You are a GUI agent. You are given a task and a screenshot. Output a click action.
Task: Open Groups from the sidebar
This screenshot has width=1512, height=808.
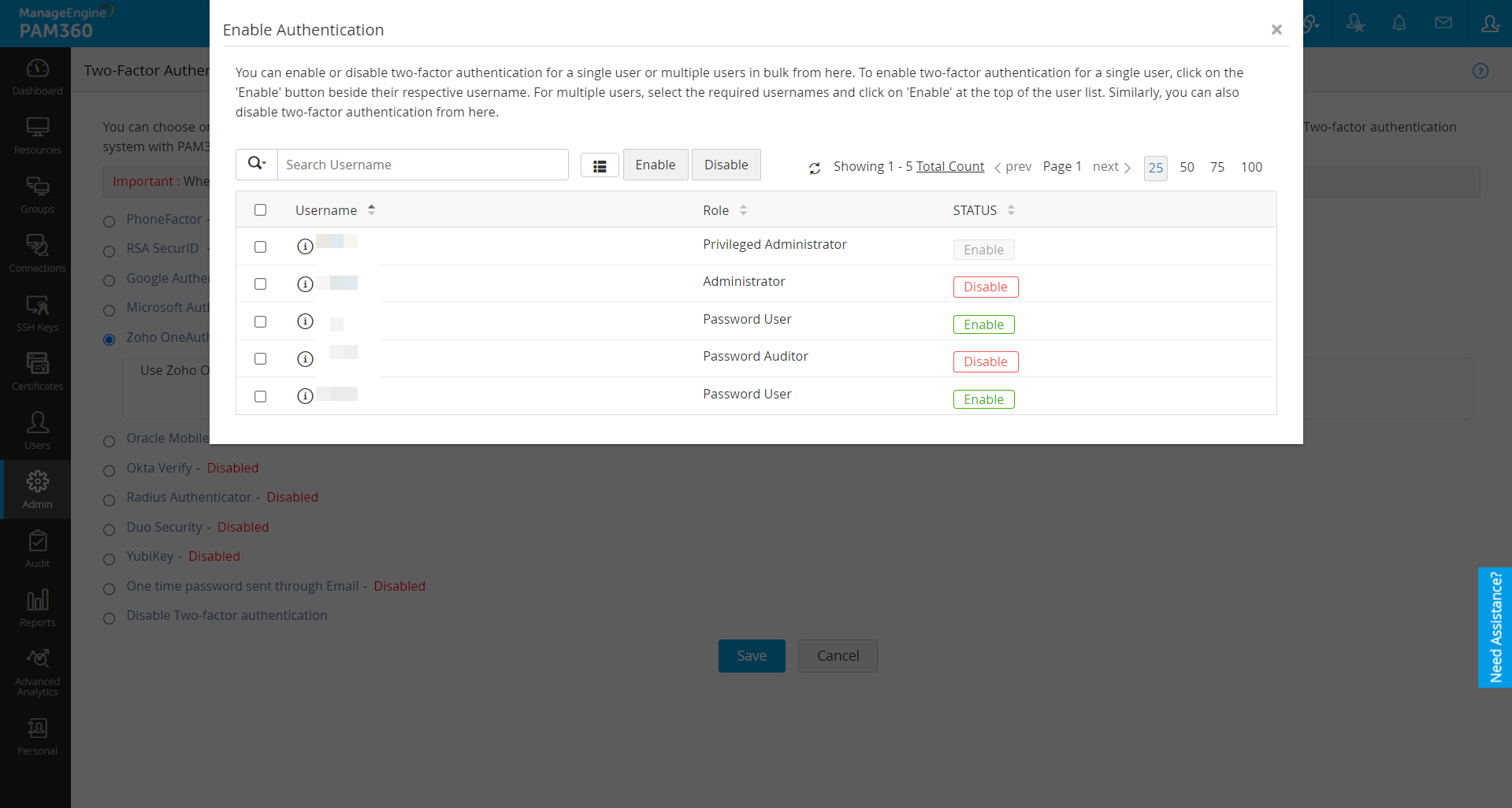tap(37, 195)
